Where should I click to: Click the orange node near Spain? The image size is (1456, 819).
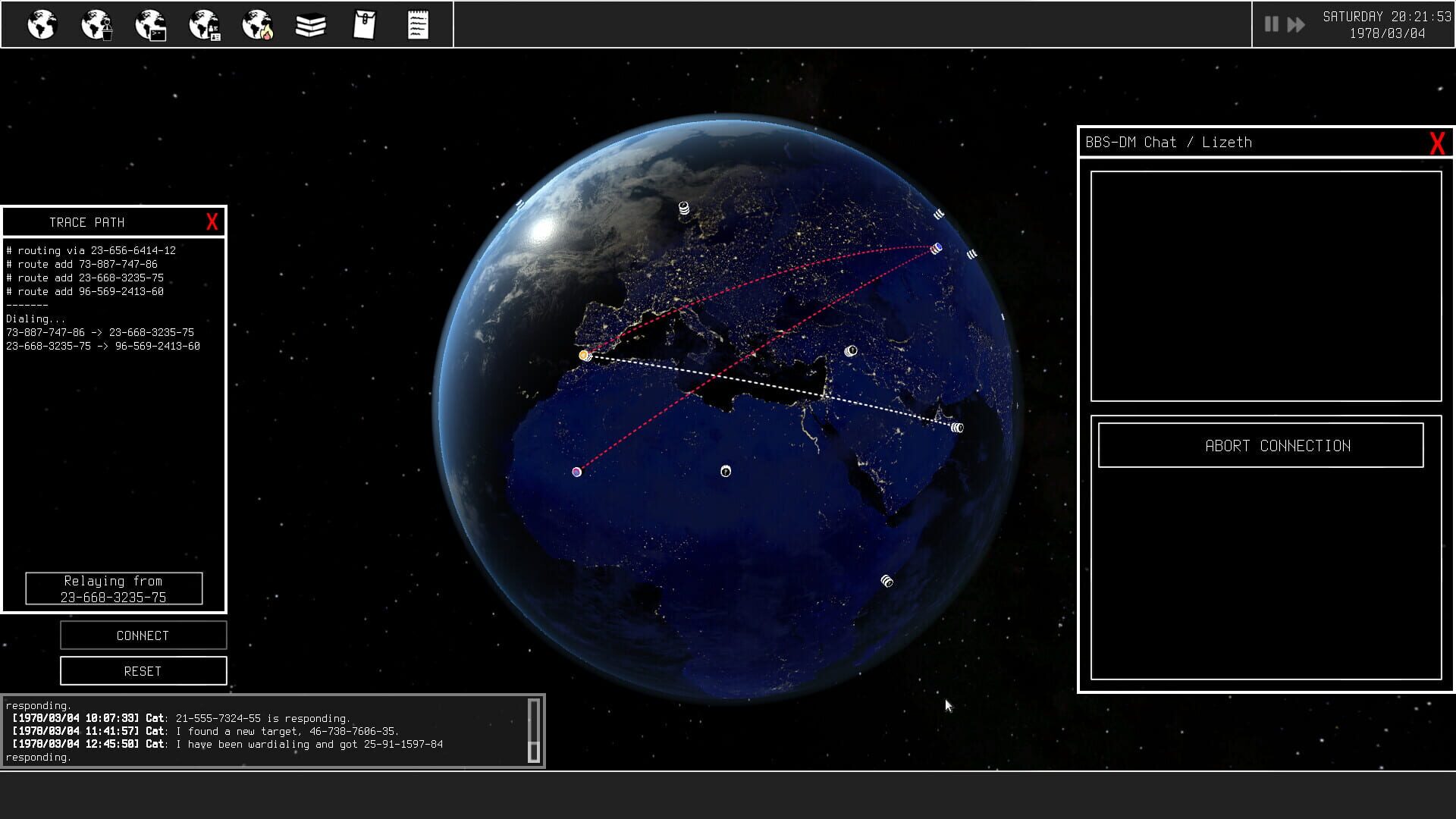(584, 355)
